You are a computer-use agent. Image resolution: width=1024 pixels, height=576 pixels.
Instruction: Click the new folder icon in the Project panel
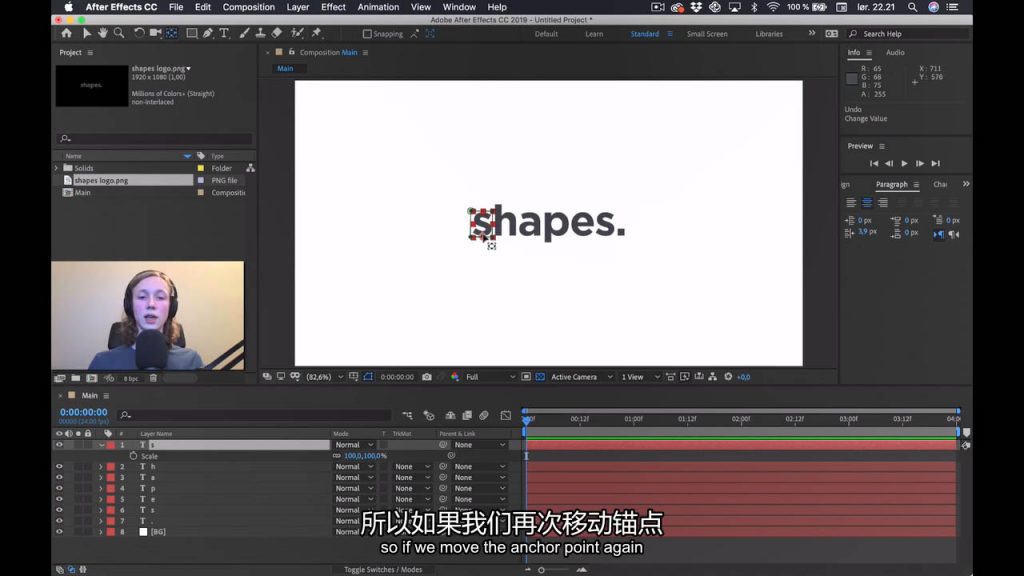[76, 378]
